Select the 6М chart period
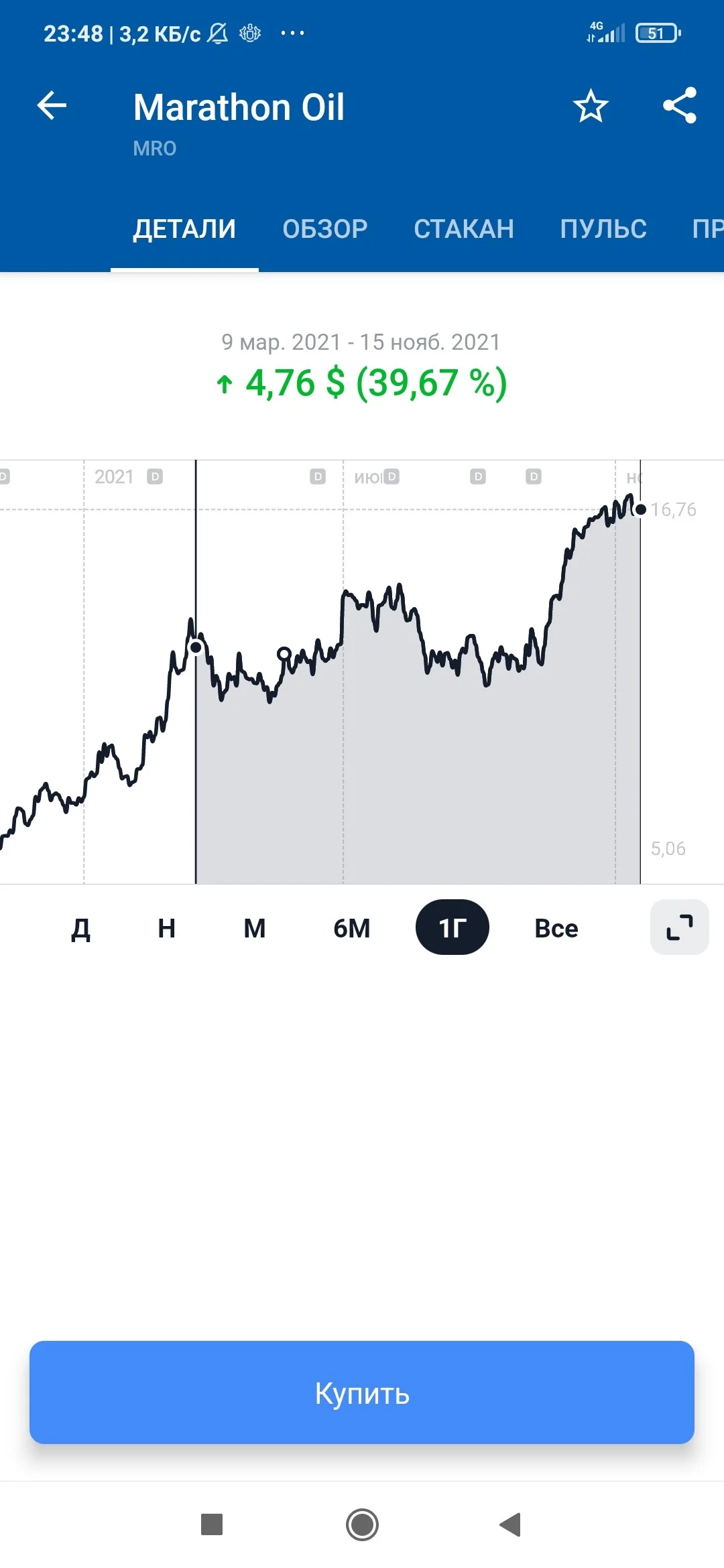This screenshot has height=1568, width=724. (x=351, y=928)
